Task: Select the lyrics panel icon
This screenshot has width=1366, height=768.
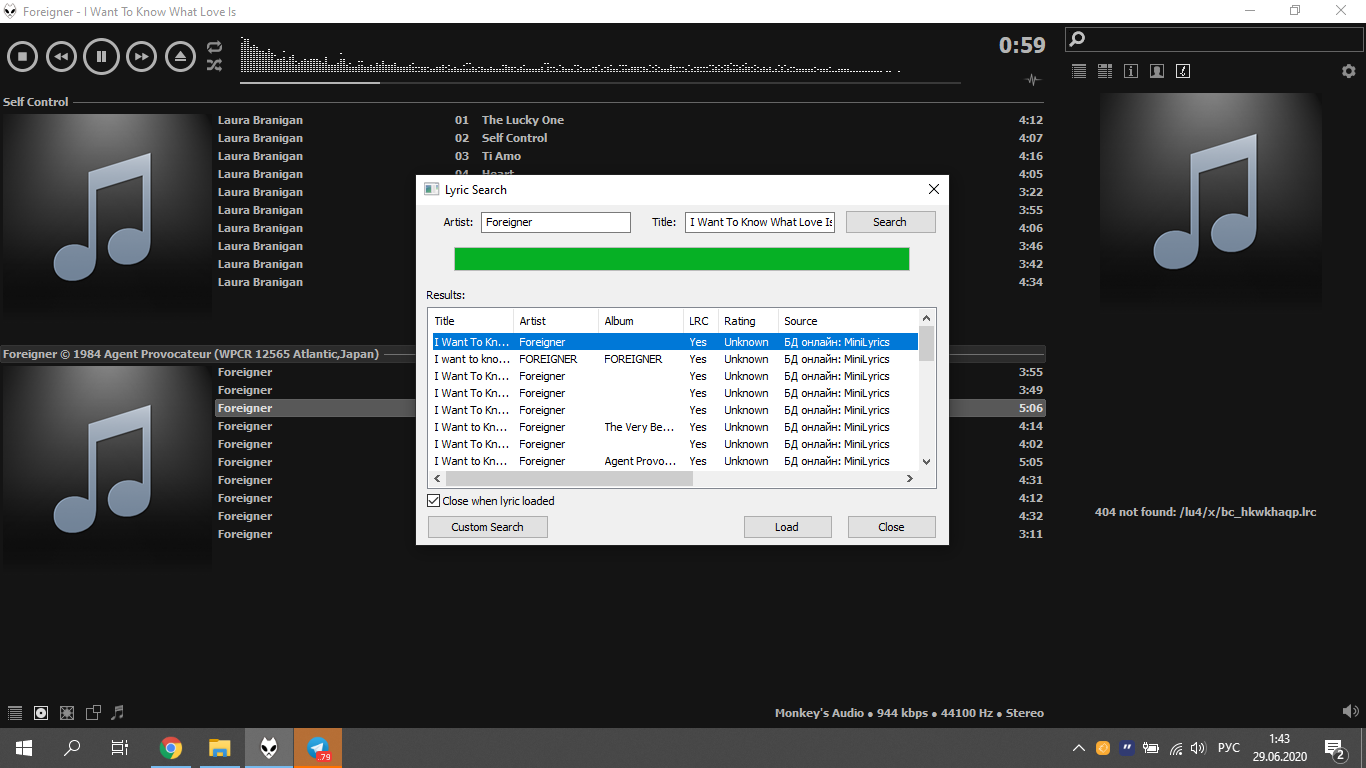Action: click(x=1183, y=71)
